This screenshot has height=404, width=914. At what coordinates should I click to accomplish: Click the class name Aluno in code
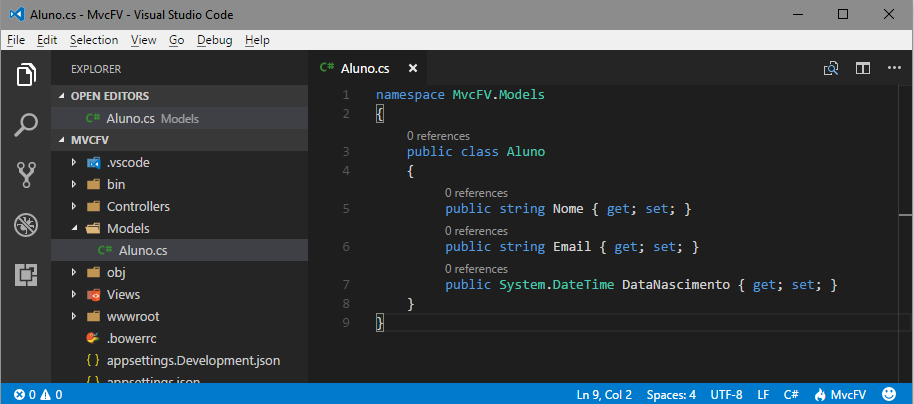(526, 152)
